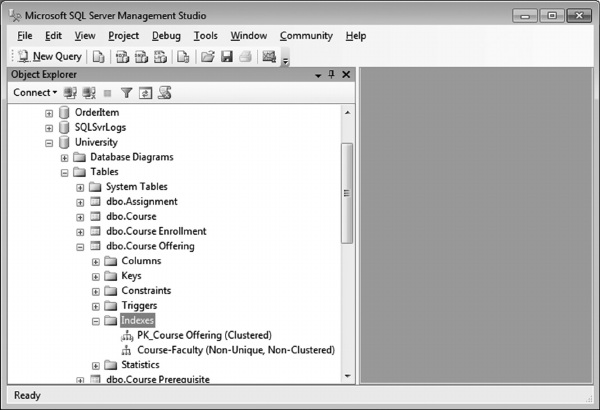Expand the Columns folder
Image resolution: width=600 pixels, height=410 pixels.
pyautogui.click(x=96, y=262)
